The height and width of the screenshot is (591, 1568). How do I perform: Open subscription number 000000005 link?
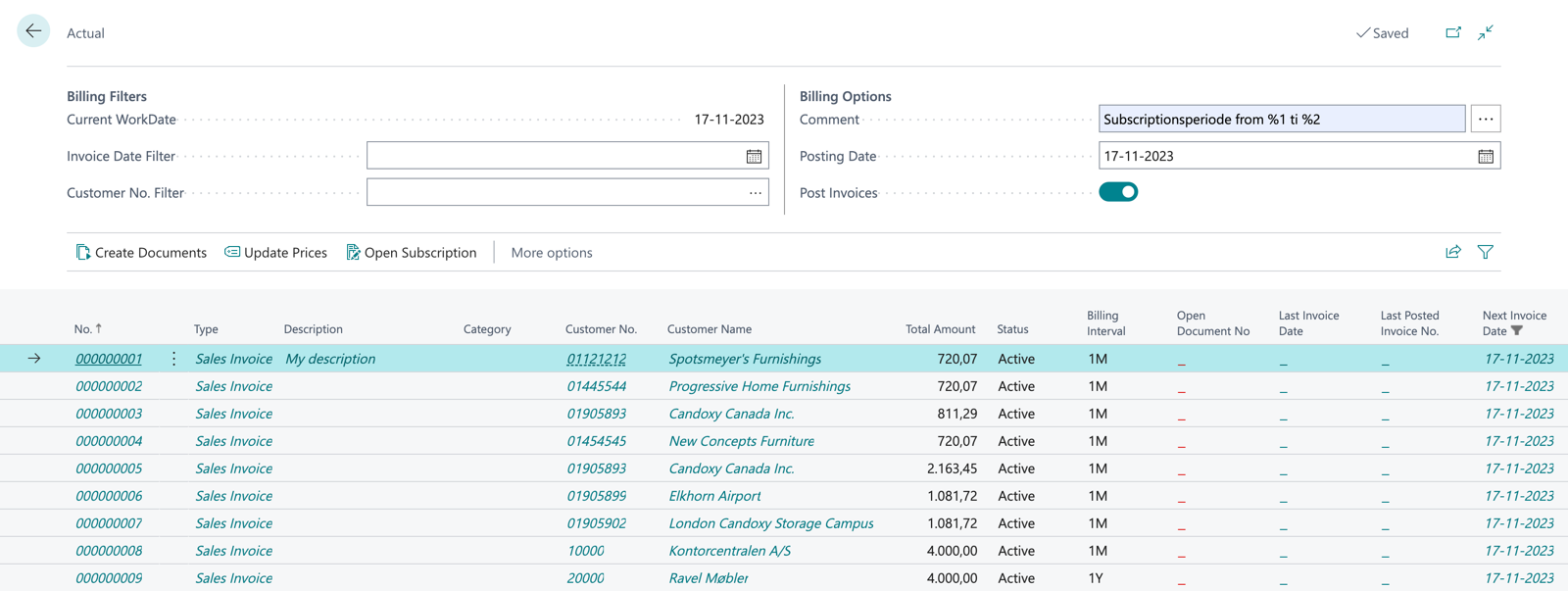coord(109,468)
